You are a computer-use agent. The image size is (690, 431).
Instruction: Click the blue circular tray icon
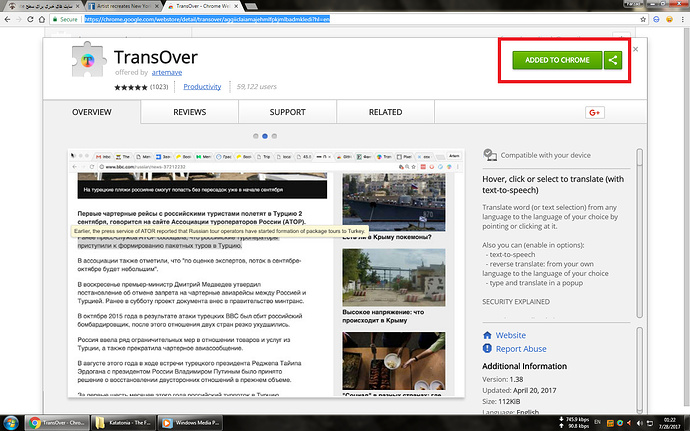click(620, 423)
